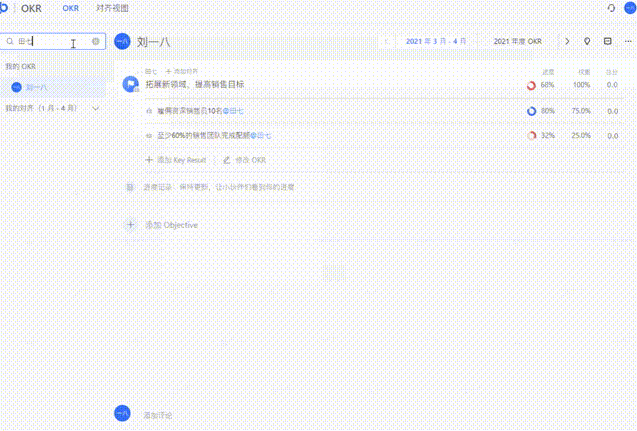Click the blue flag objective icon

(x=131, y=84)
